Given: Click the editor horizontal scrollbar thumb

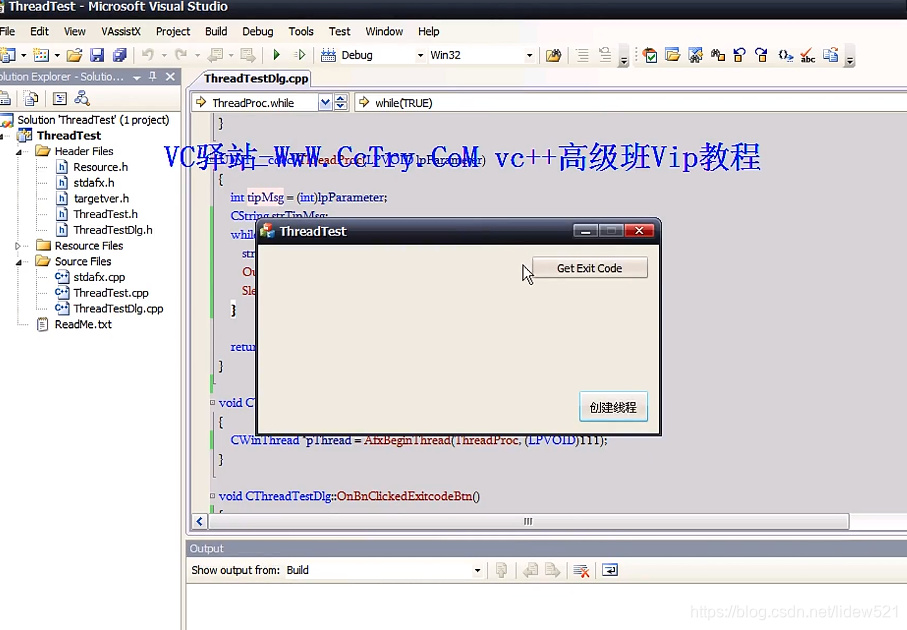Looking at the screenshot, I should 528,521.
